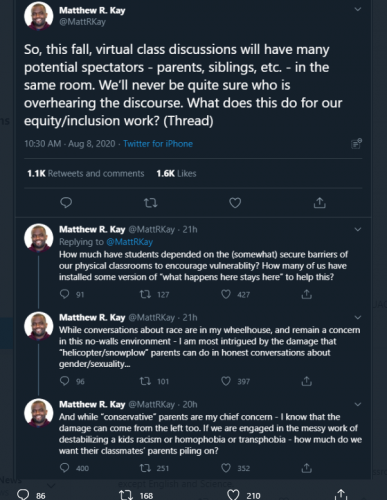Like the reply with 397 likes
Viewport: 387px width, 500px height.
[x=226, y=381]
